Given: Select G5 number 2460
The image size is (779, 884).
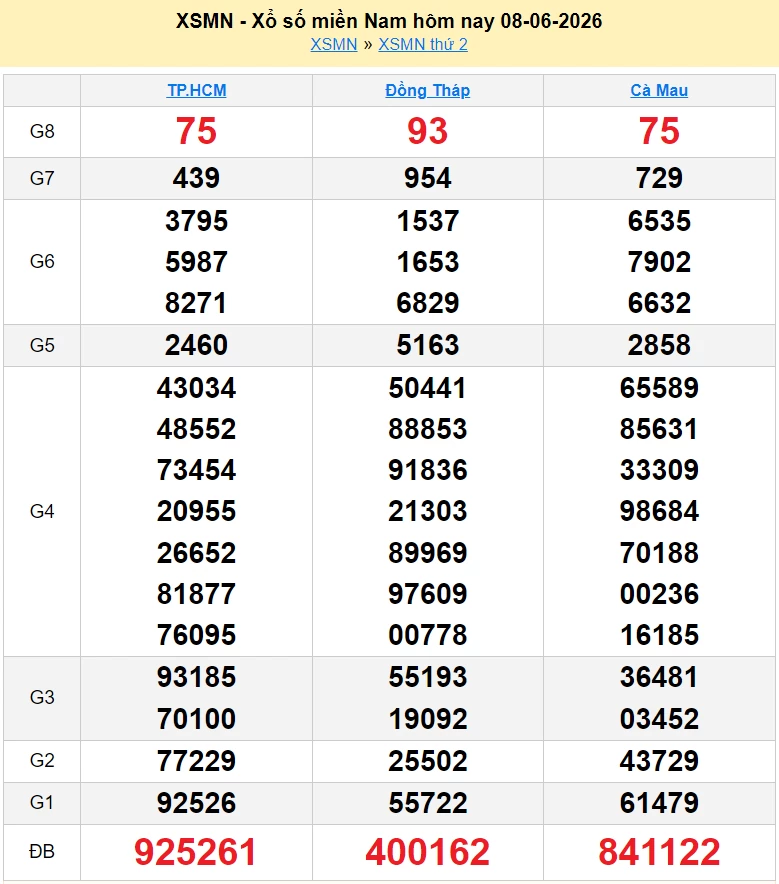Looking at the screenshot, I should tap(196, 345).
